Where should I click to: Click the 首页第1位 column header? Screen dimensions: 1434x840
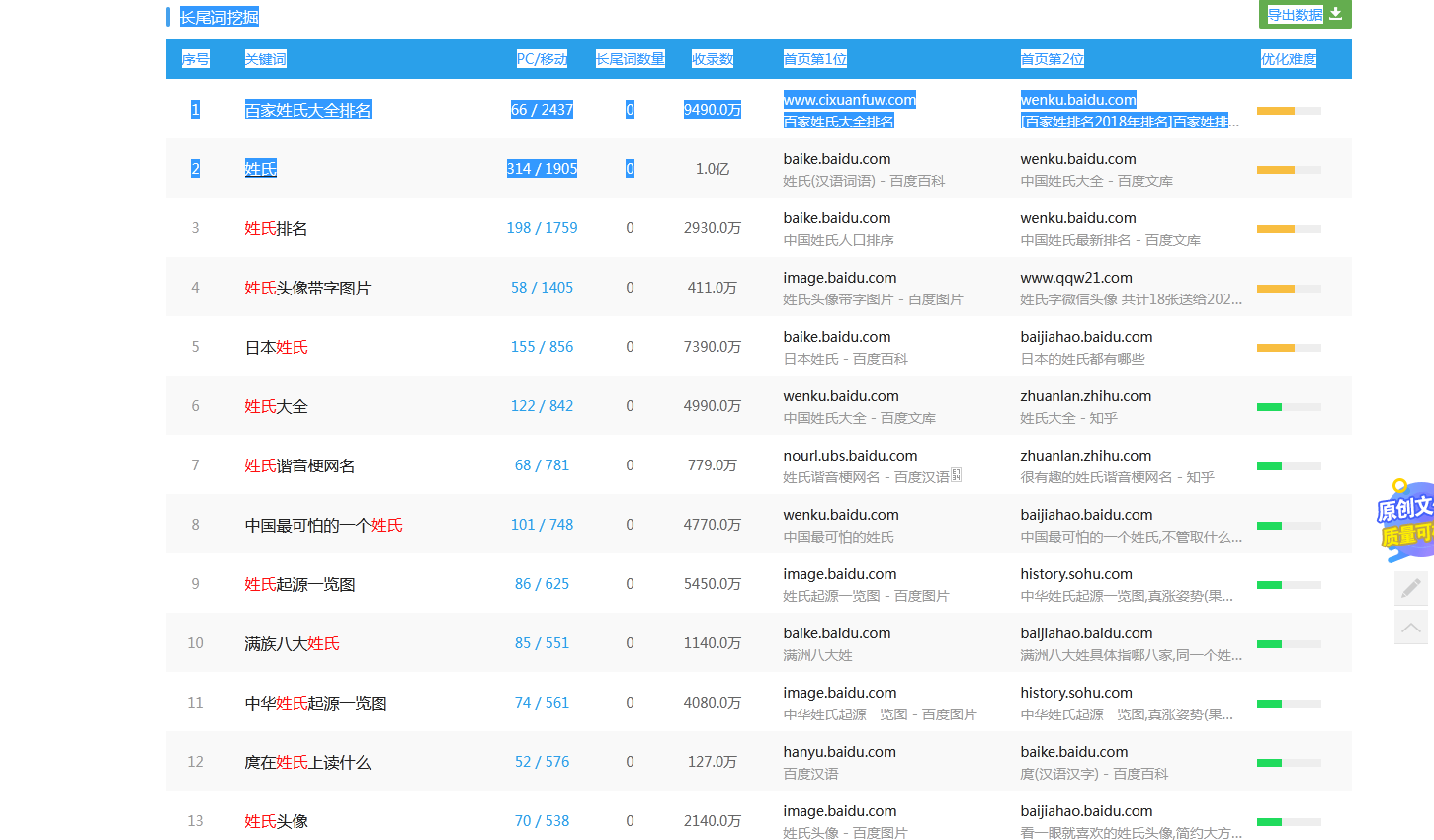815,59
